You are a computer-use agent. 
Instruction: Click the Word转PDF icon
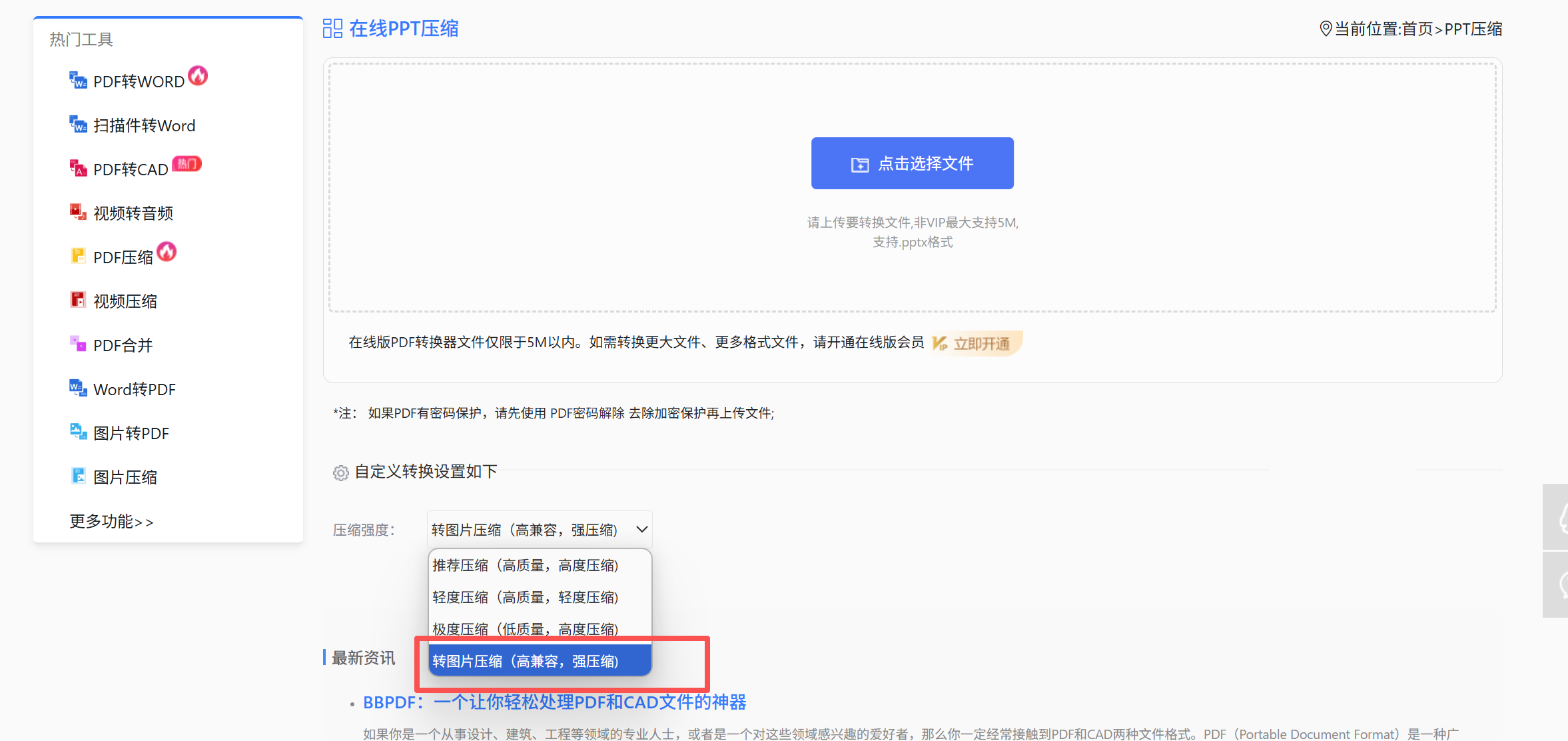coord(78,388)
